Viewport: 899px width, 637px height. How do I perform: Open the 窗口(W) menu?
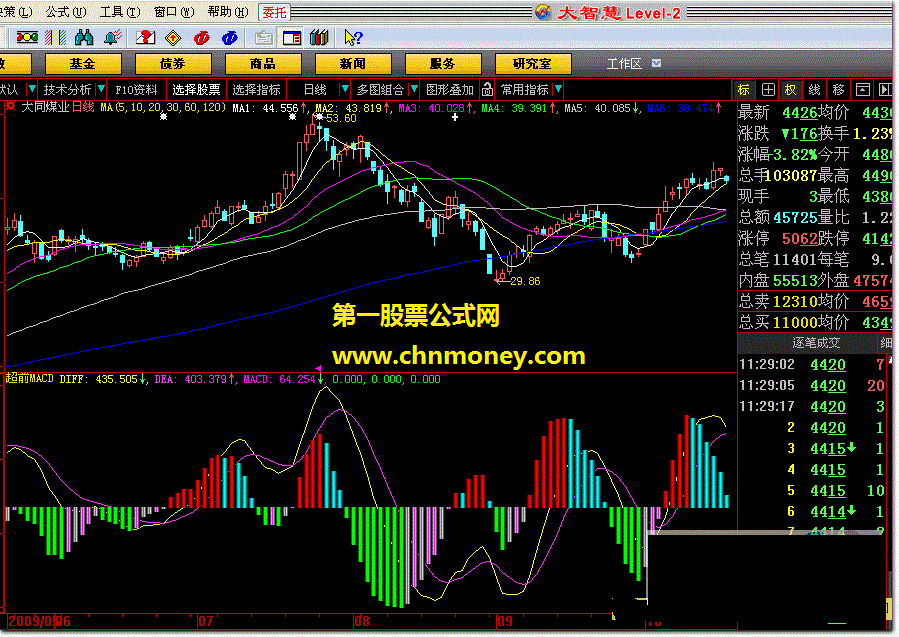pos(174,11)
